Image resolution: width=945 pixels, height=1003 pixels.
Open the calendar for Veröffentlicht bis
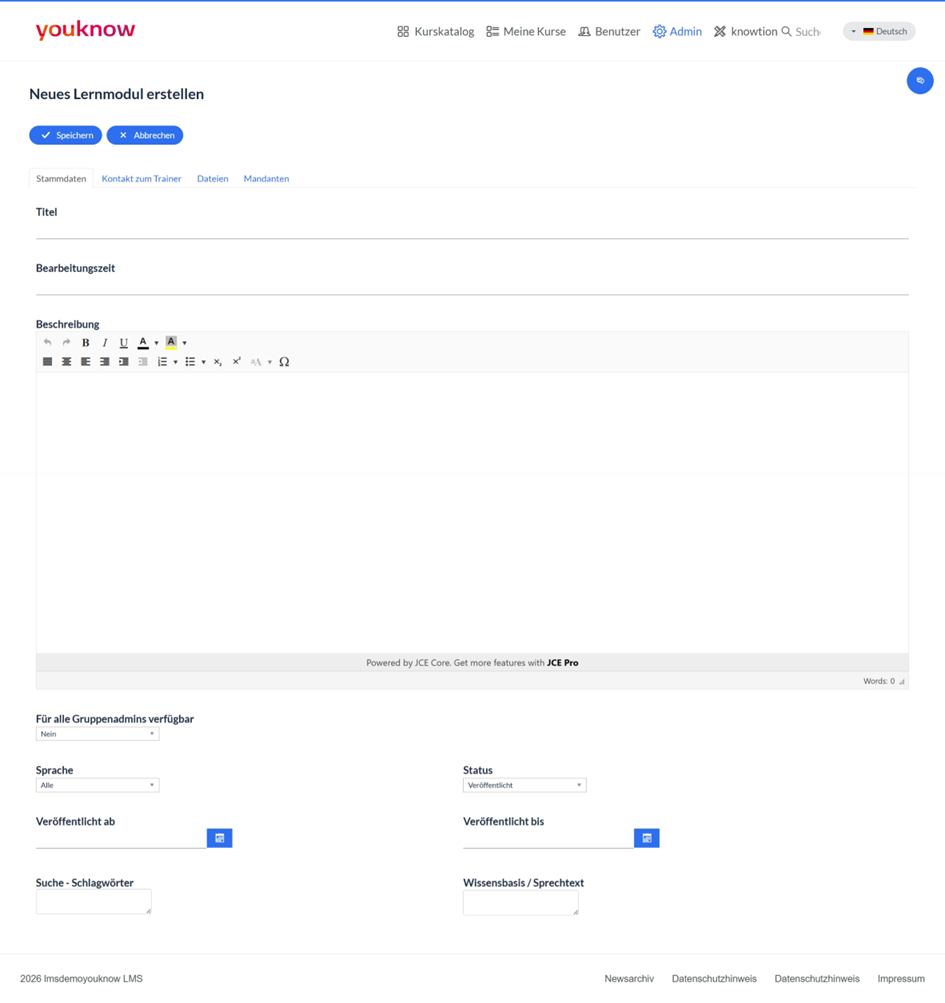pos(647,838)
